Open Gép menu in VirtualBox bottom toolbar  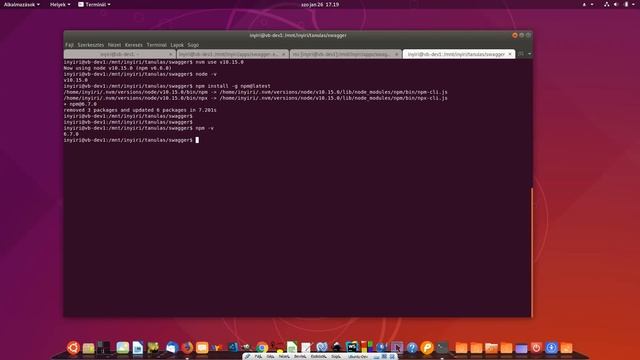point(271,356)
